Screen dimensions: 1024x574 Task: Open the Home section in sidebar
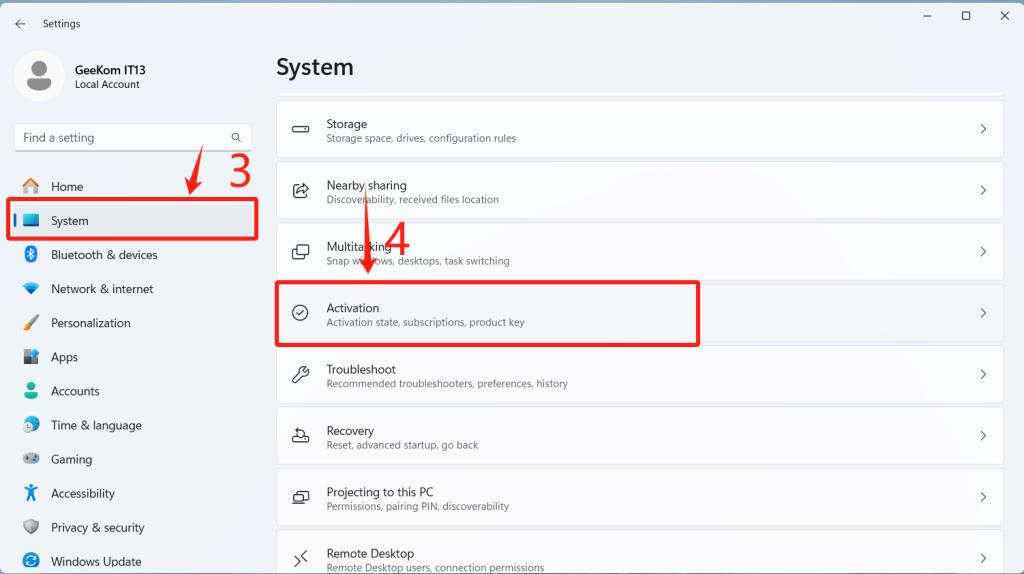click(67, 187)
